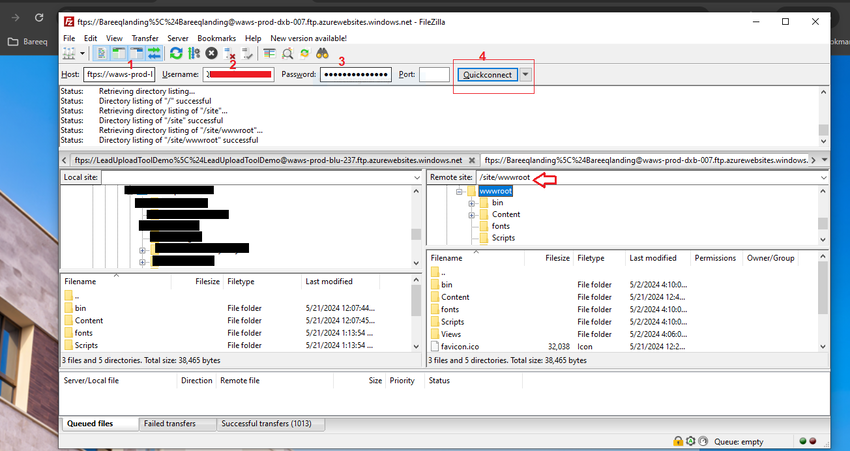The width and height of the screenshot is (850, 451).
Task: Click the lock encryption icon in status bar
Action: tap(677, 441)
